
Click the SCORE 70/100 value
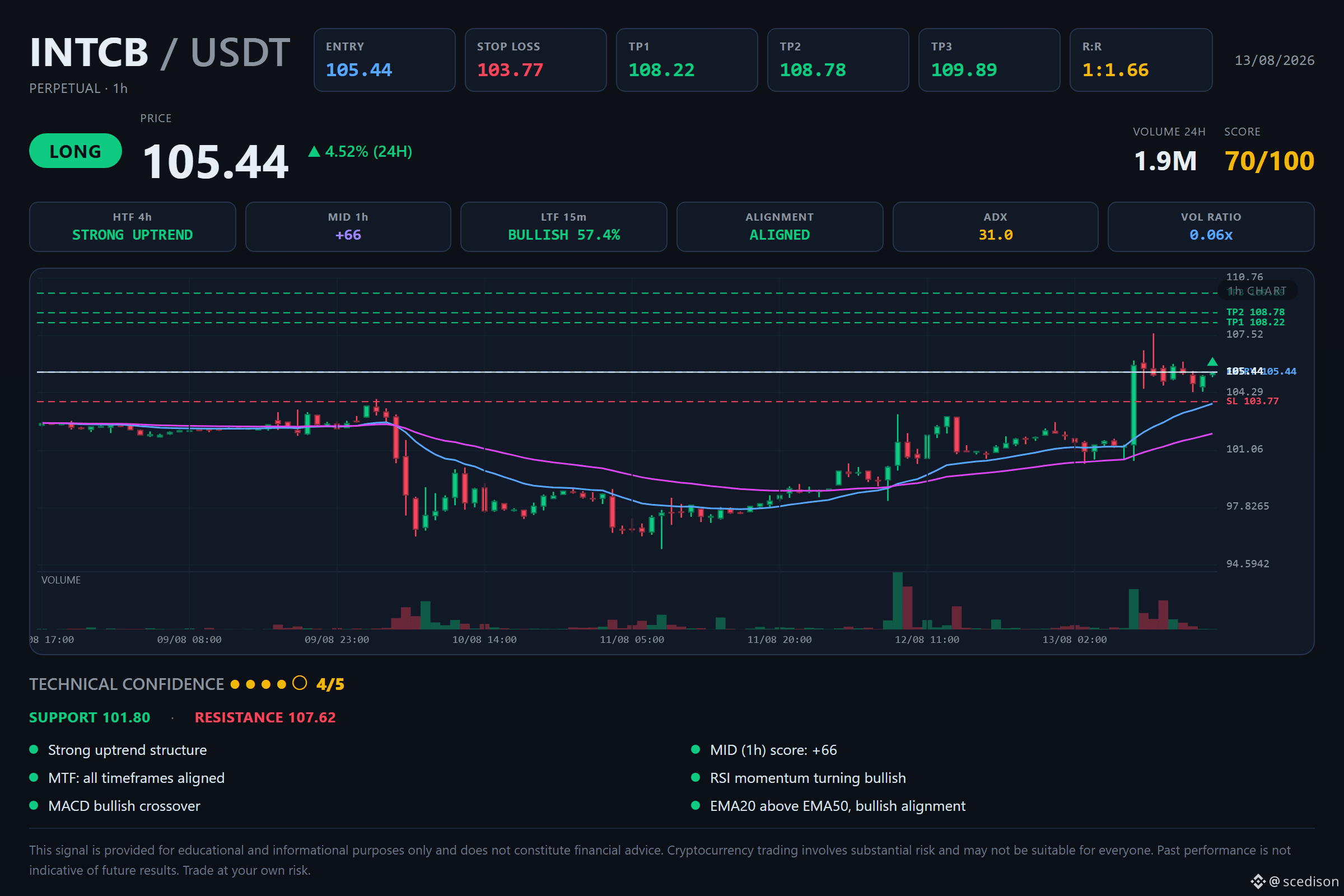coord(1269,161)
